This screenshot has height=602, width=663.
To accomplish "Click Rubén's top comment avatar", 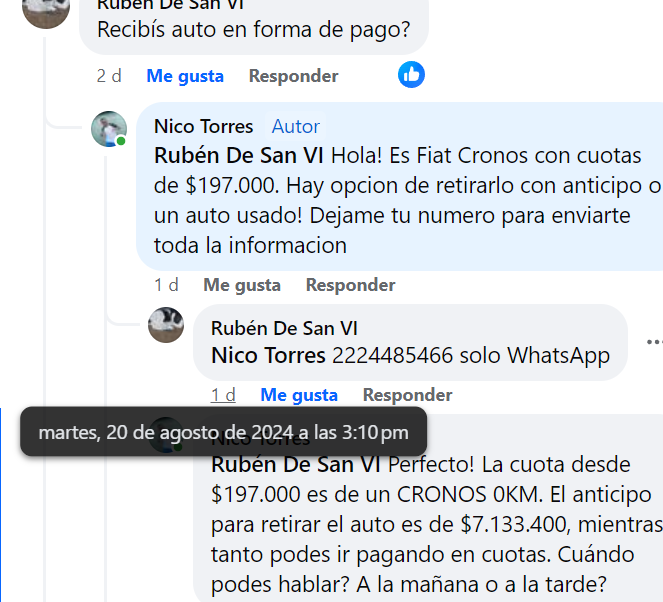I will (46, 13).
